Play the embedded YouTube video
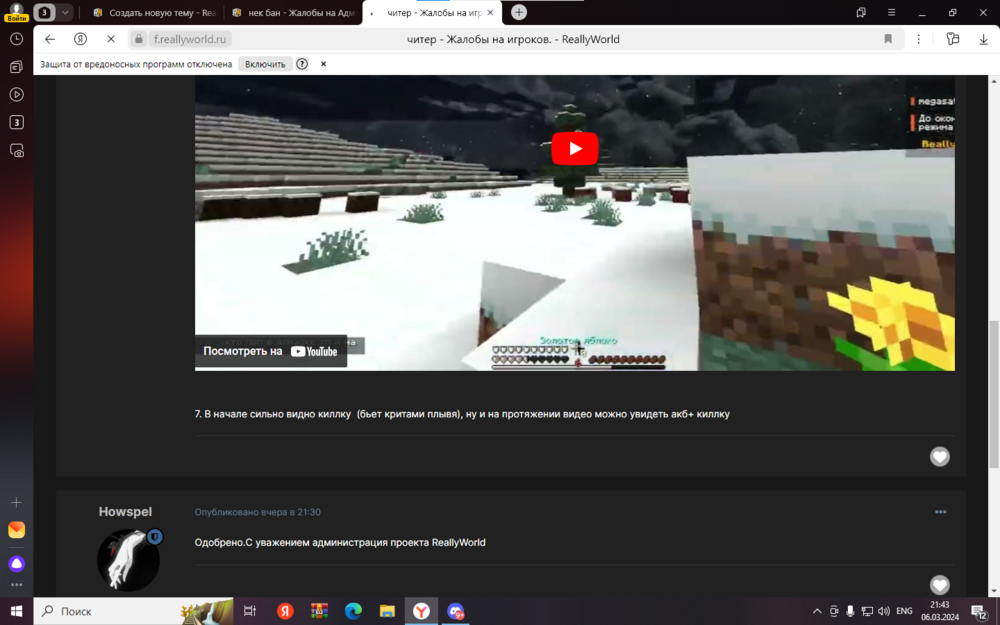The image size is (1000, 625). [x=575, y=149]
